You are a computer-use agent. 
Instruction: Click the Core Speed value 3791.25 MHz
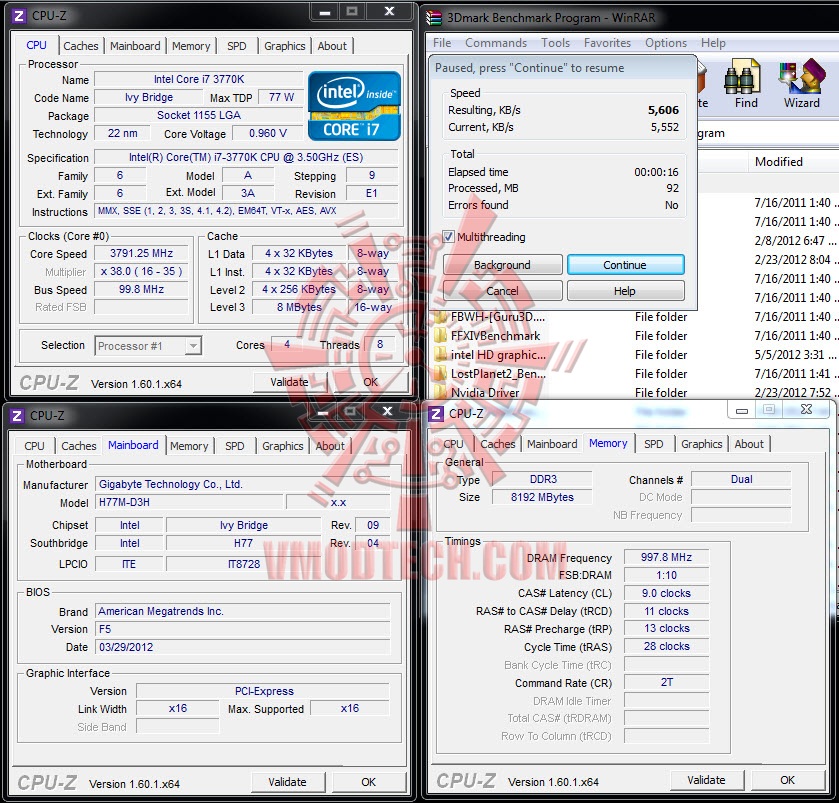click(x=141, y=253)
